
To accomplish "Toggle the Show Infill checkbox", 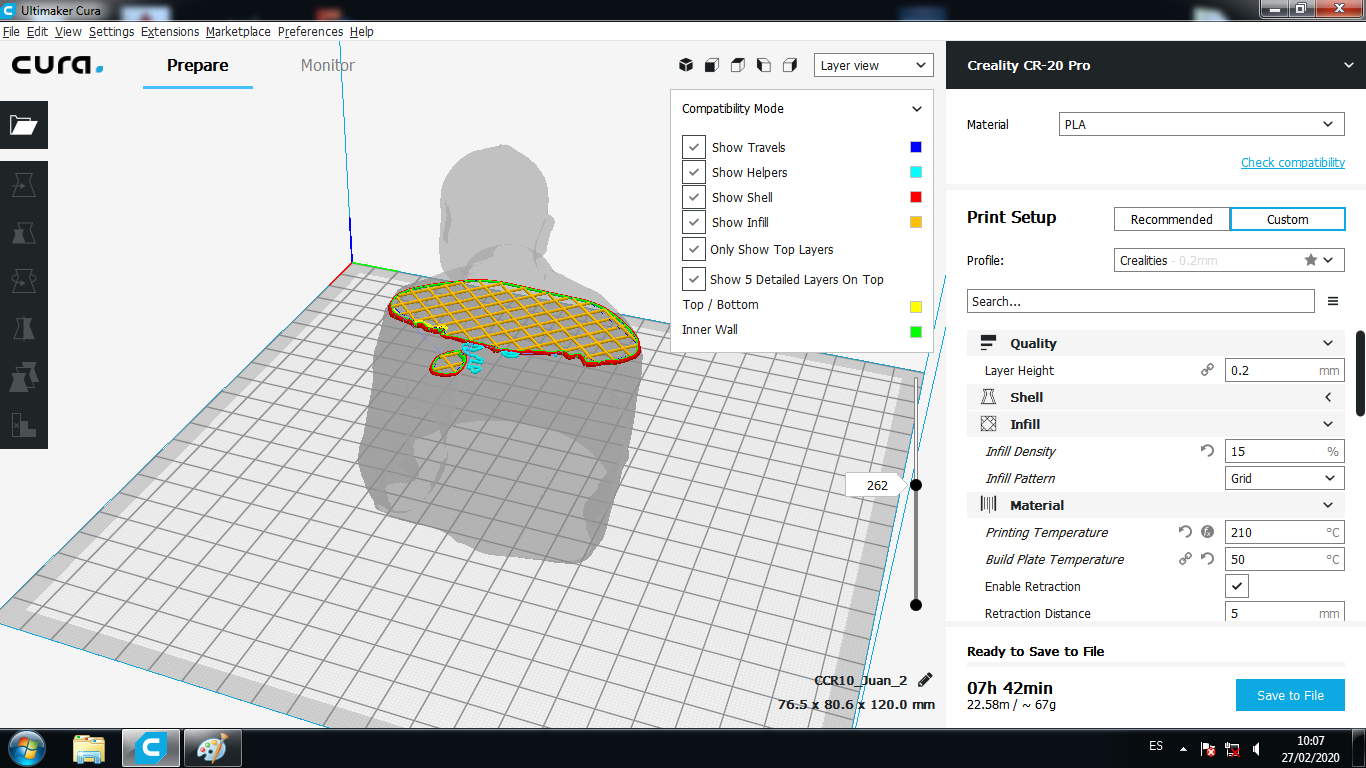I will pyautogui.click(x=694, y=222).
